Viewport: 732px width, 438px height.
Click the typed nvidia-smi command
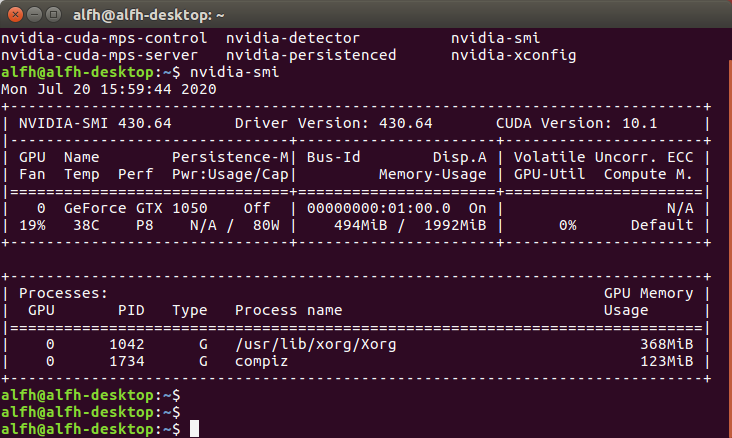click(x=234, y=72)
